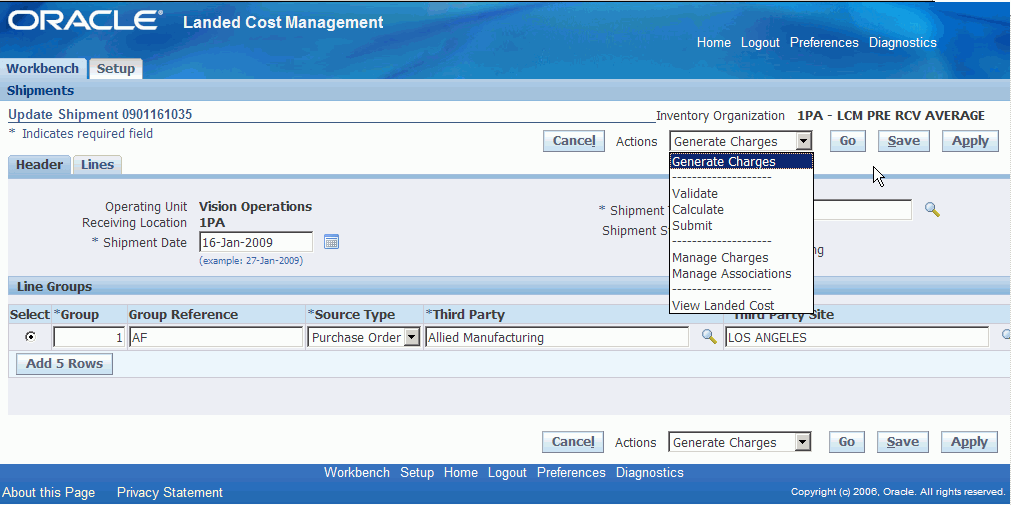The width and height of the screenshot is (1011, 505).
Task: Click the Group number input field
Action: 89,337
